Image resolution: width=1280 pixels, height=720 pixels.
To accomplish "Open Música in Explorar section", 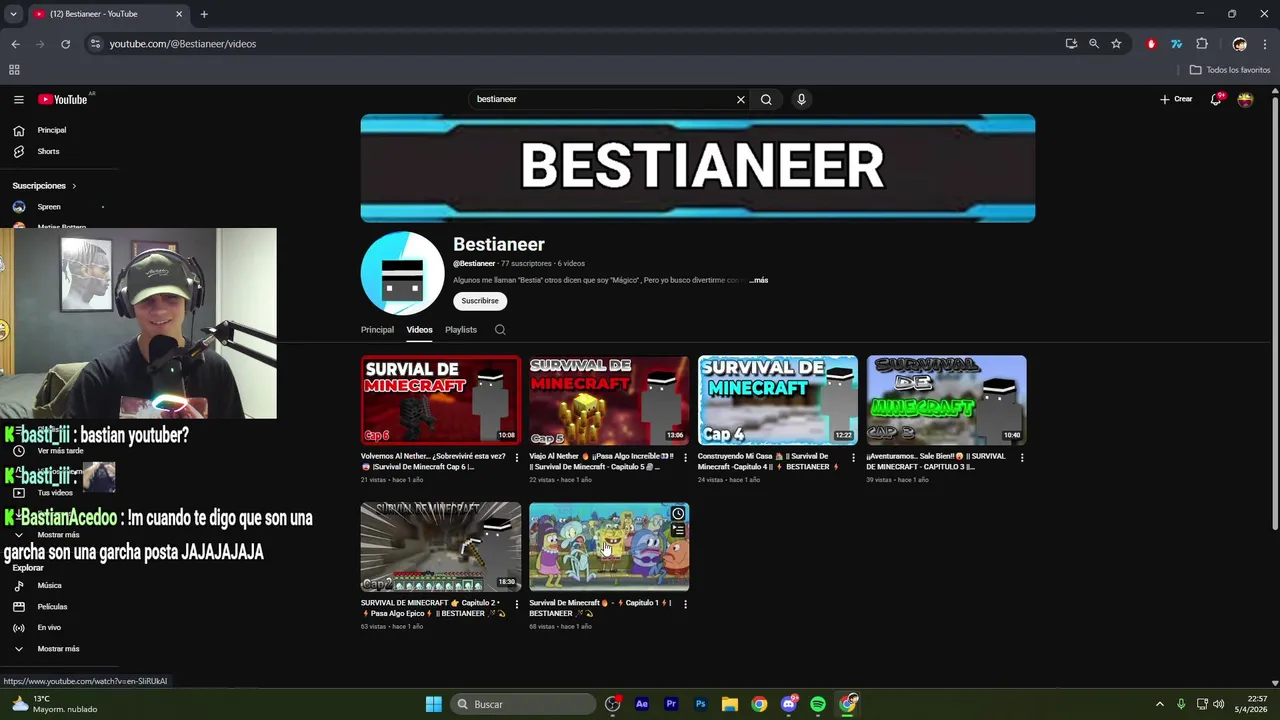I will (49, 586).
